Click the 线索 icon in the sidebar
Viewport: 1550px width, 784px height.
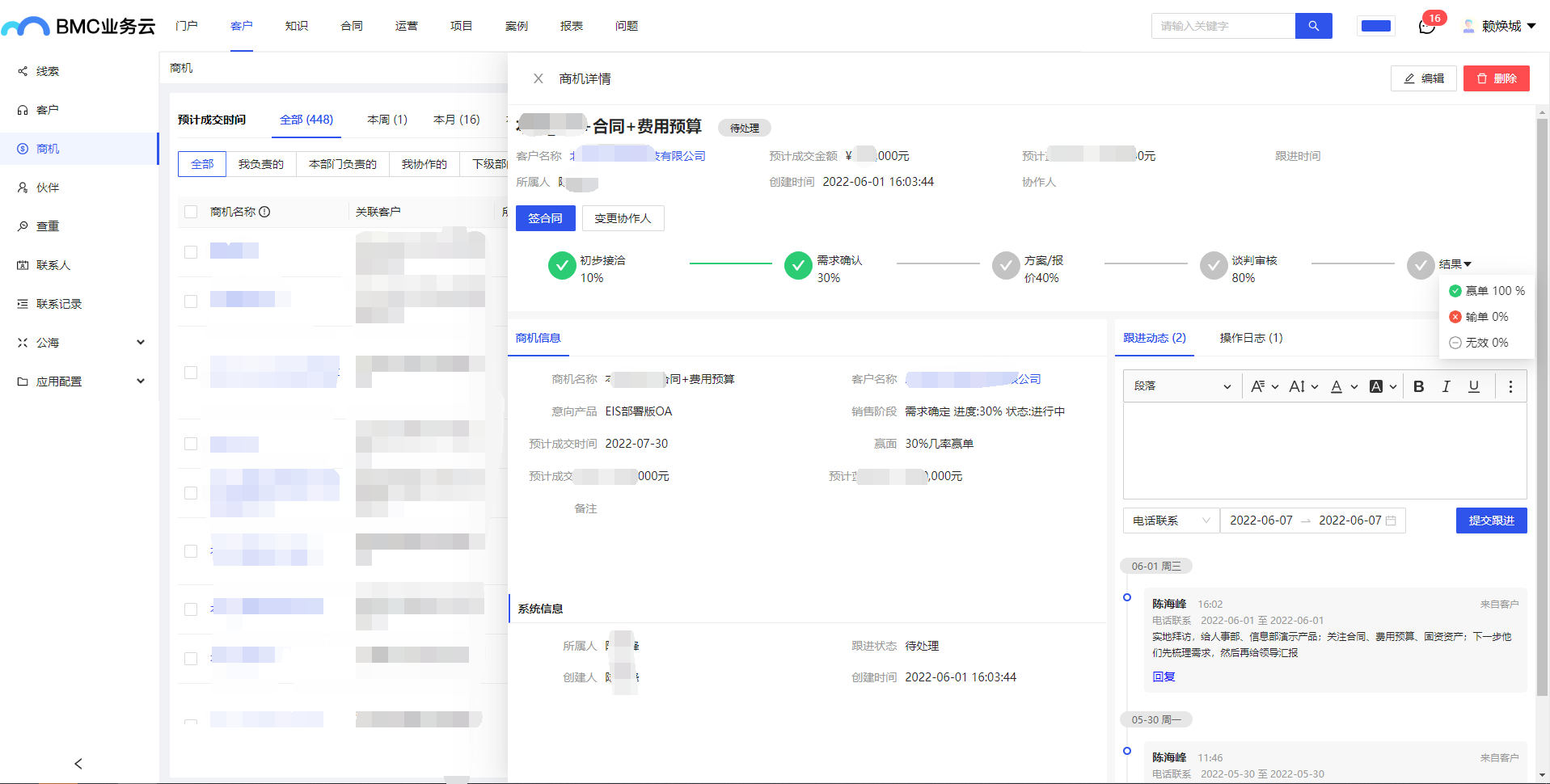click(23, 71)
